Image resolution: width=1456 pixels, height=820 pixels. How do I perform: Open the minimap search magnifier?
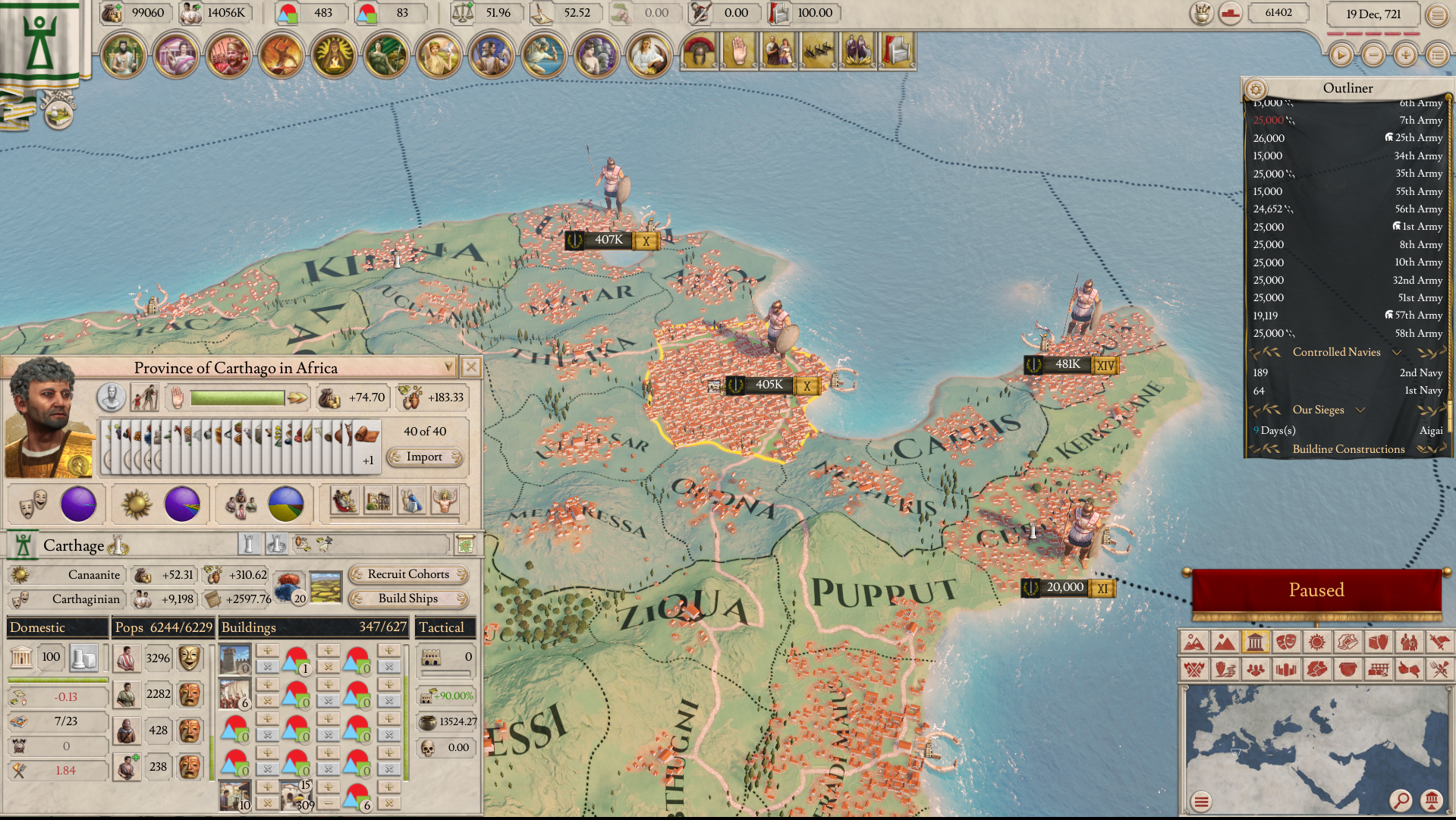1401,800
